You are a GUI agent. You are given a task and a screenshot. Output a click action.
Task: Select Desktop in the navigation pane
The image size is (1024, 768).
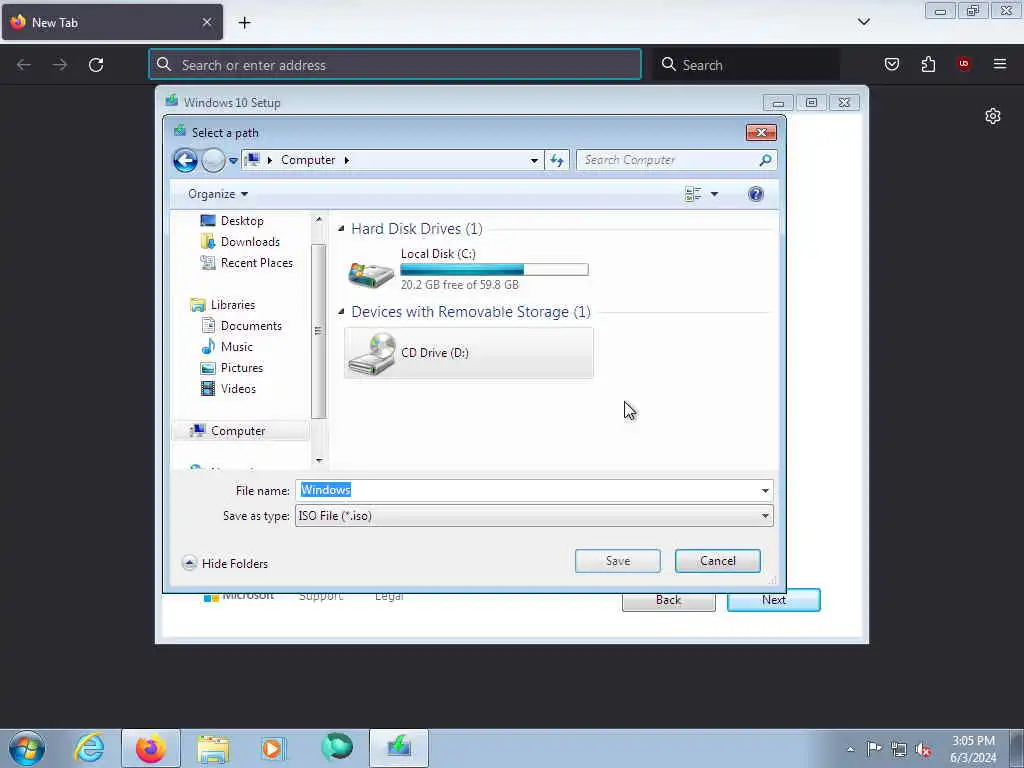point(232,221)
